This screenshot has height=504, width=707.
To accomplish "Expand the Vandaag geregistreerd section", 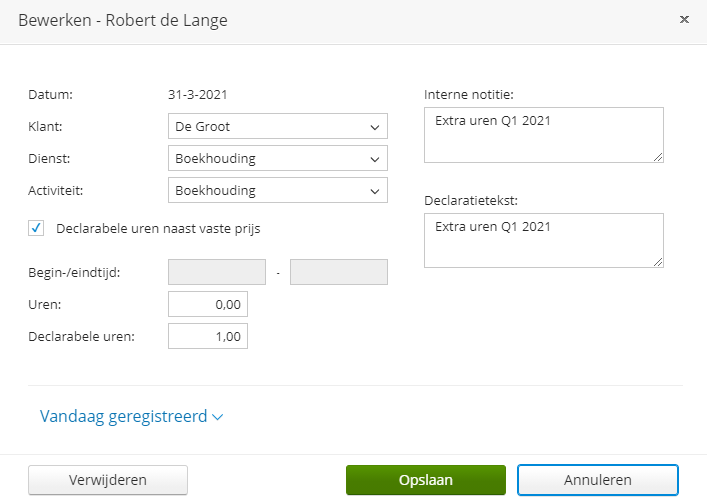I will pyautogui.click(x=131, y=416).
